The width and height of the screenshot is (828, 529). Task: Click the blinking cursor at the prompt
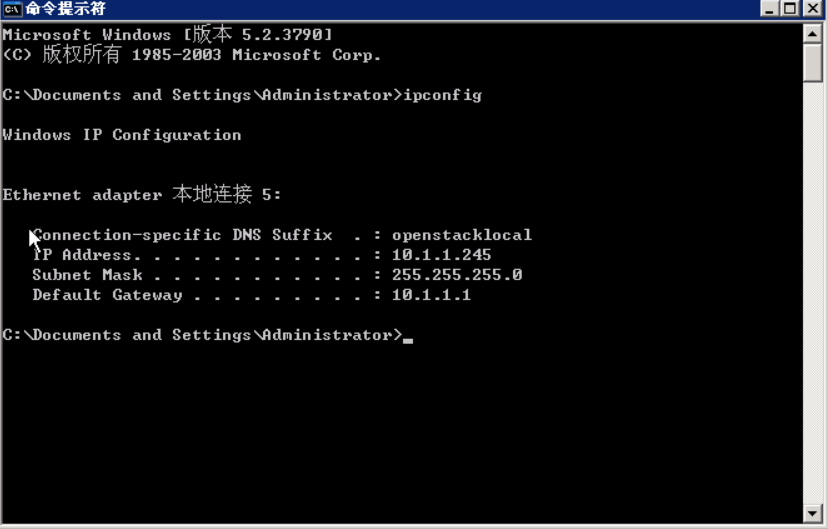click(x=408, y=341)
